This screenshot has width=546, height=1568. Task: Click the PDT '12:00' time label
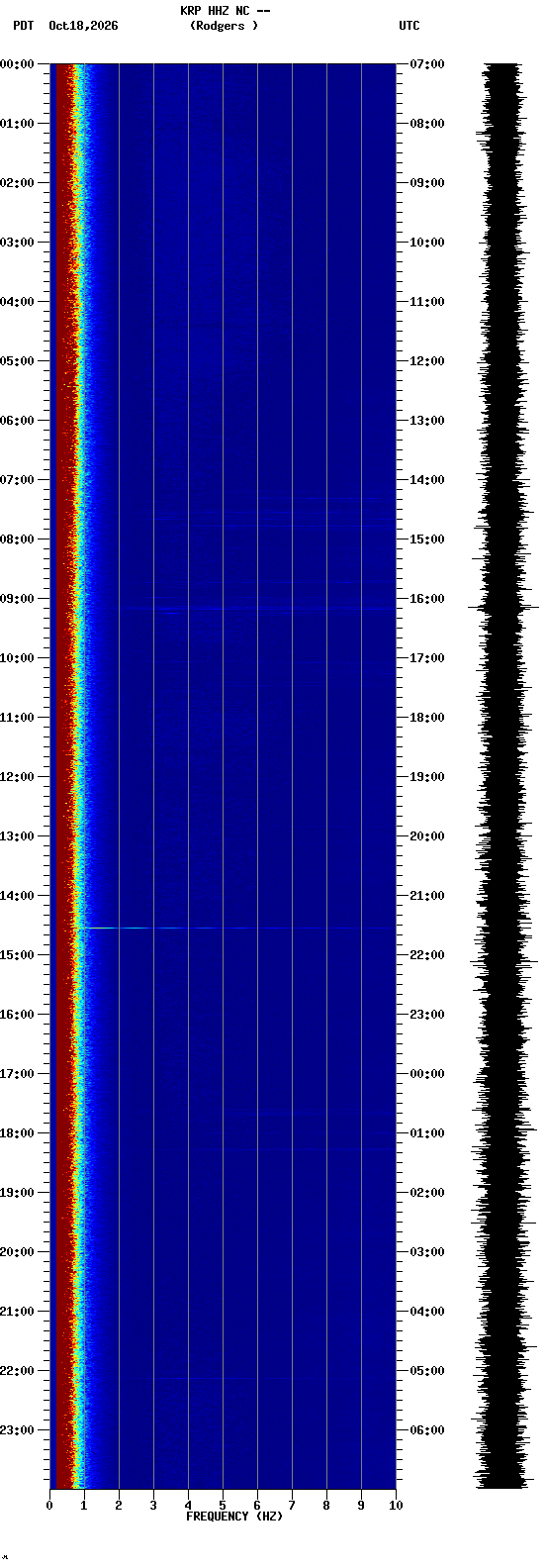click(17, 777)
